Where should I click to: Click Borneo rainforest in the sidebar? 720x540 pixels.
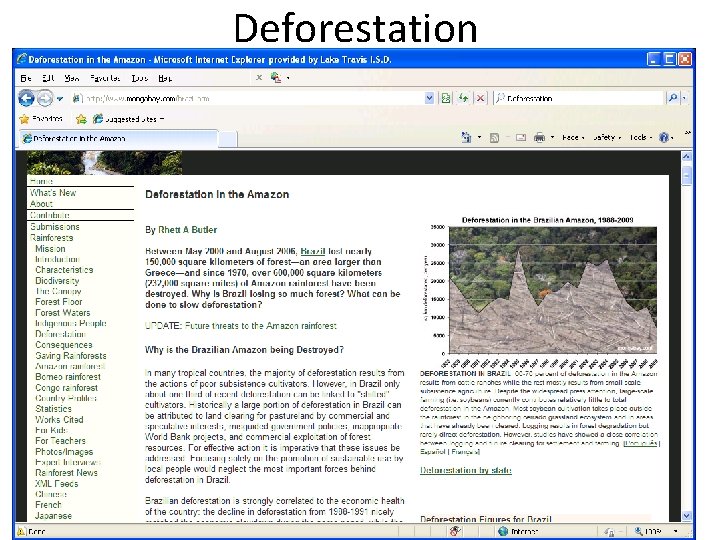(x=68, y=377)
